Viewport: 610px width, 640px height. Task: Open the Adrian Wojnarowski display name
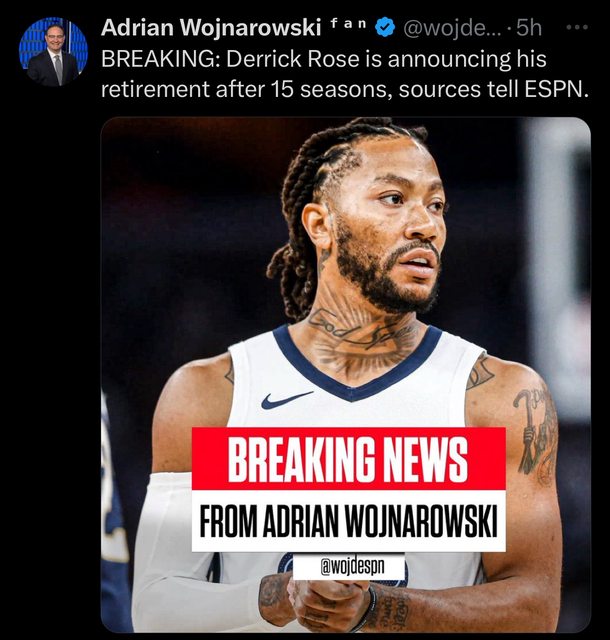click(x=211, y=28)
